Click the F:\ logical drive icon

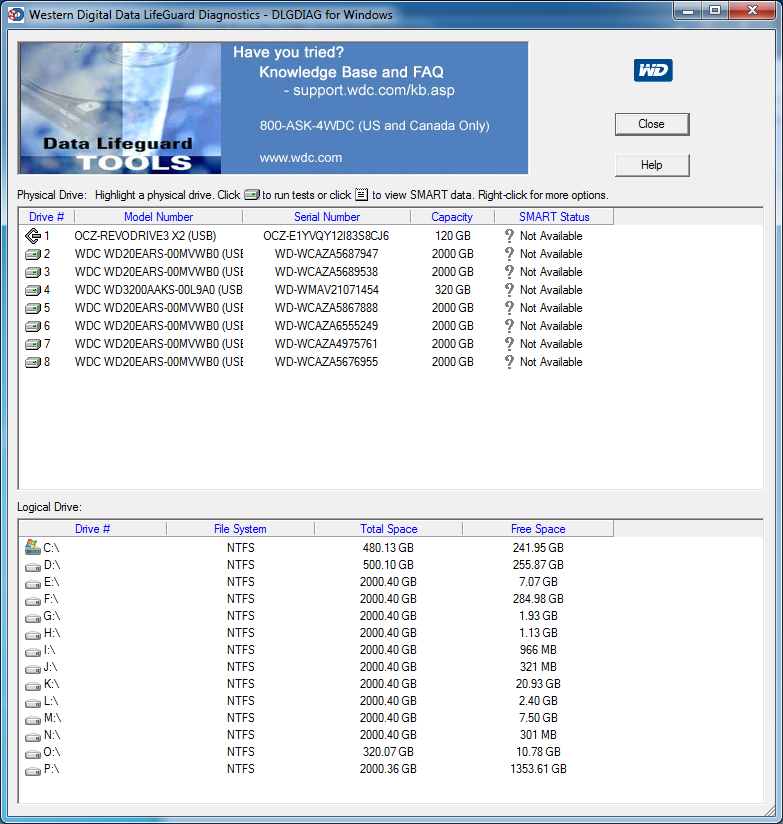[x=33, y=601]
